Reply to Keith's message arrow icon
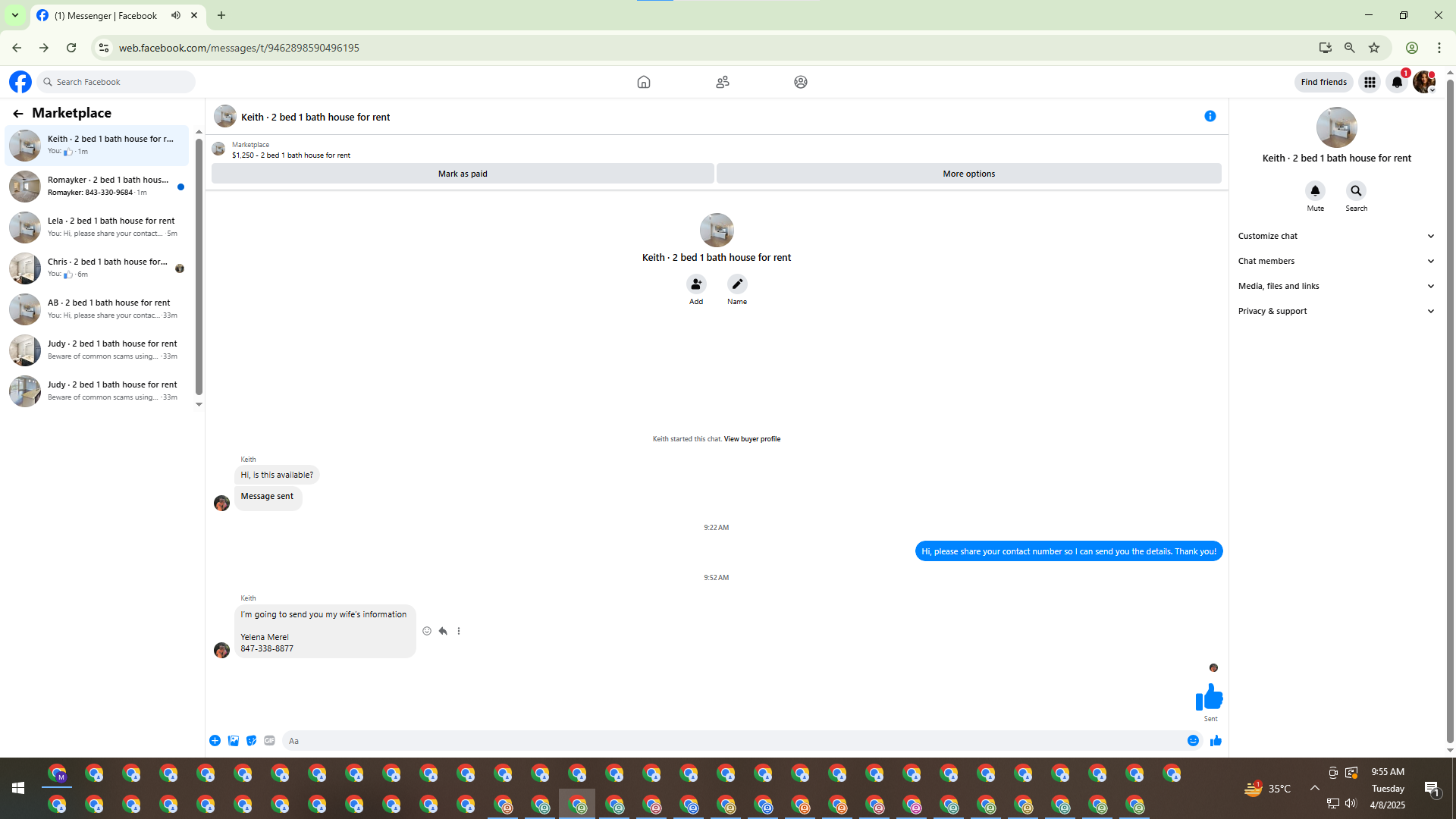The image size is (1456, 819). tap(443, 631)
